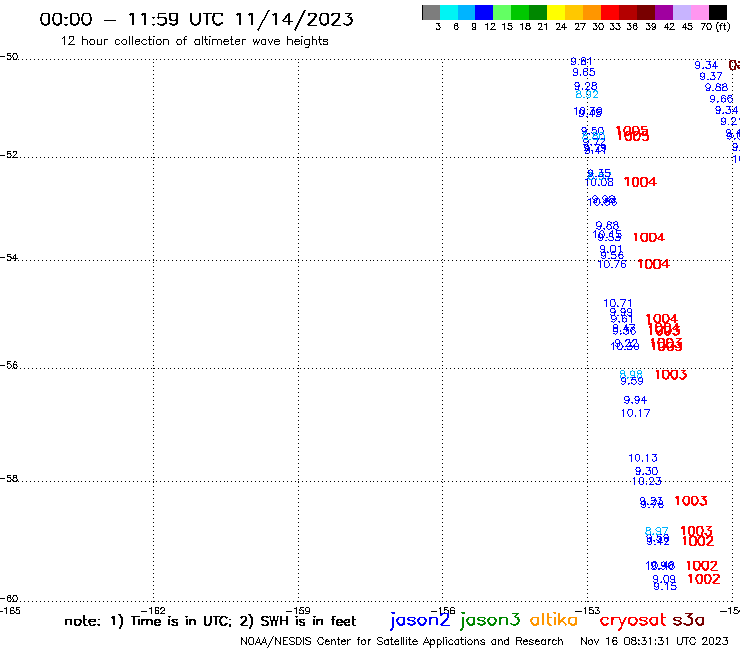
Task: Click the light blue 8.98 wave height value
Action: pyautogui.click(x=631, y=373)
